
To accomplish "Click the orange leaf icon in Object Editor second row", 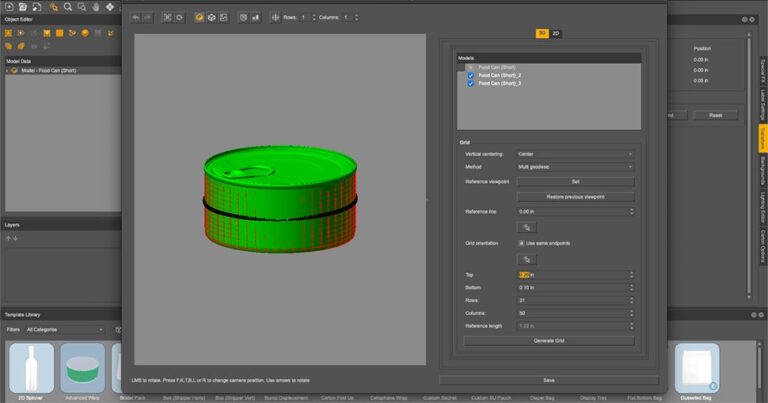I will pos(21,46).
